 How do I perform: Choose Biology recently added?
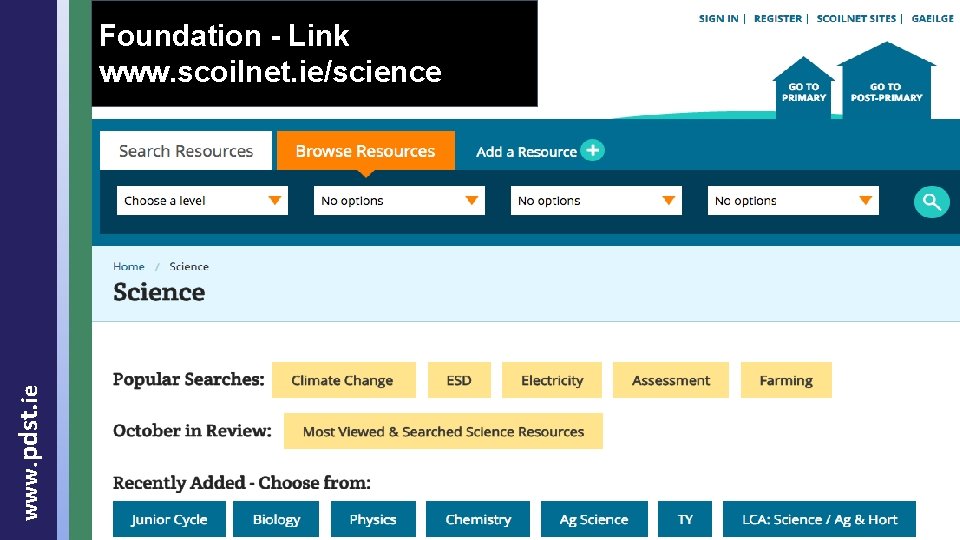pos(276,519)
